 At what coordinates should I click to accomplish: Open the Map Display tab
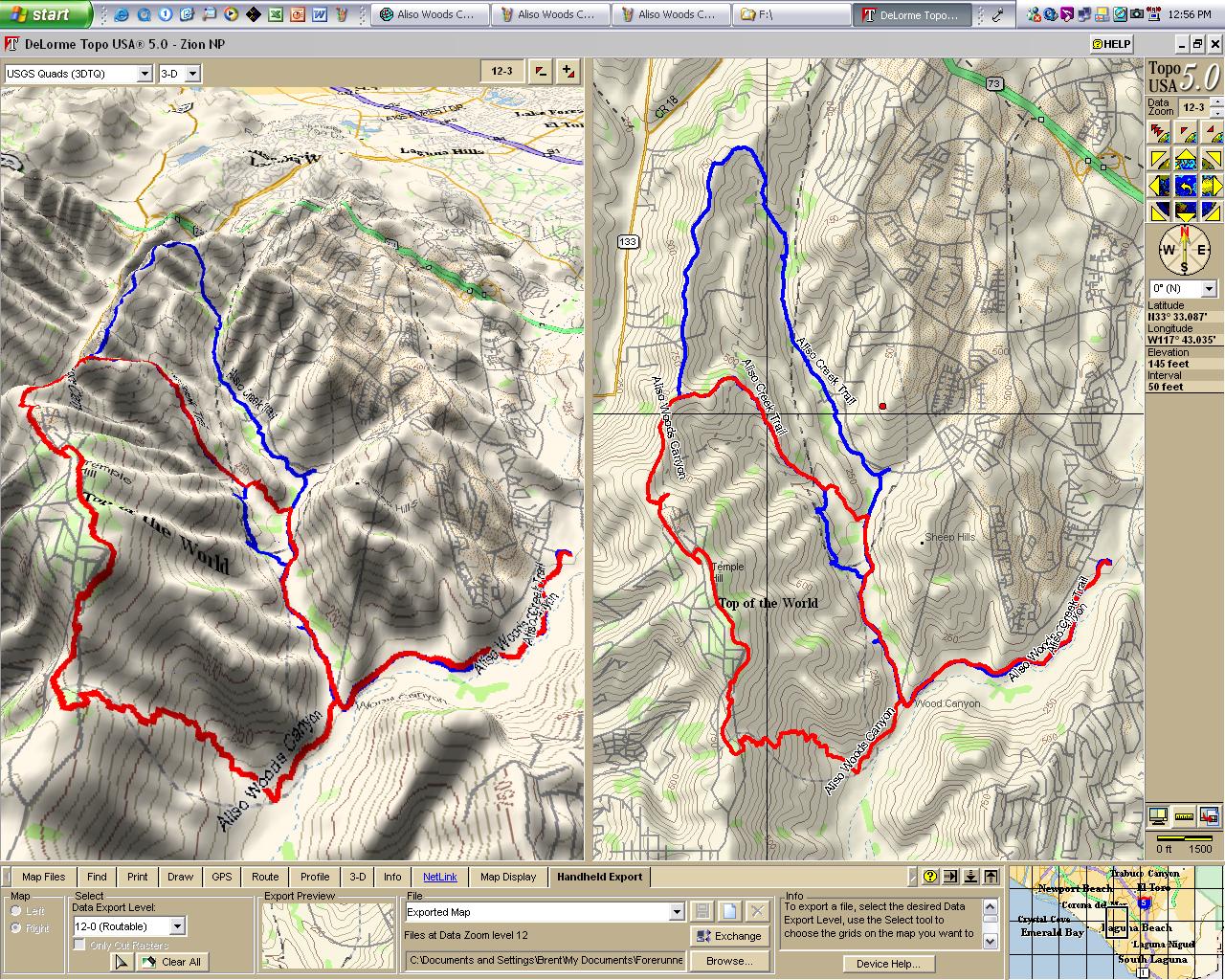[x=508, y=877]
